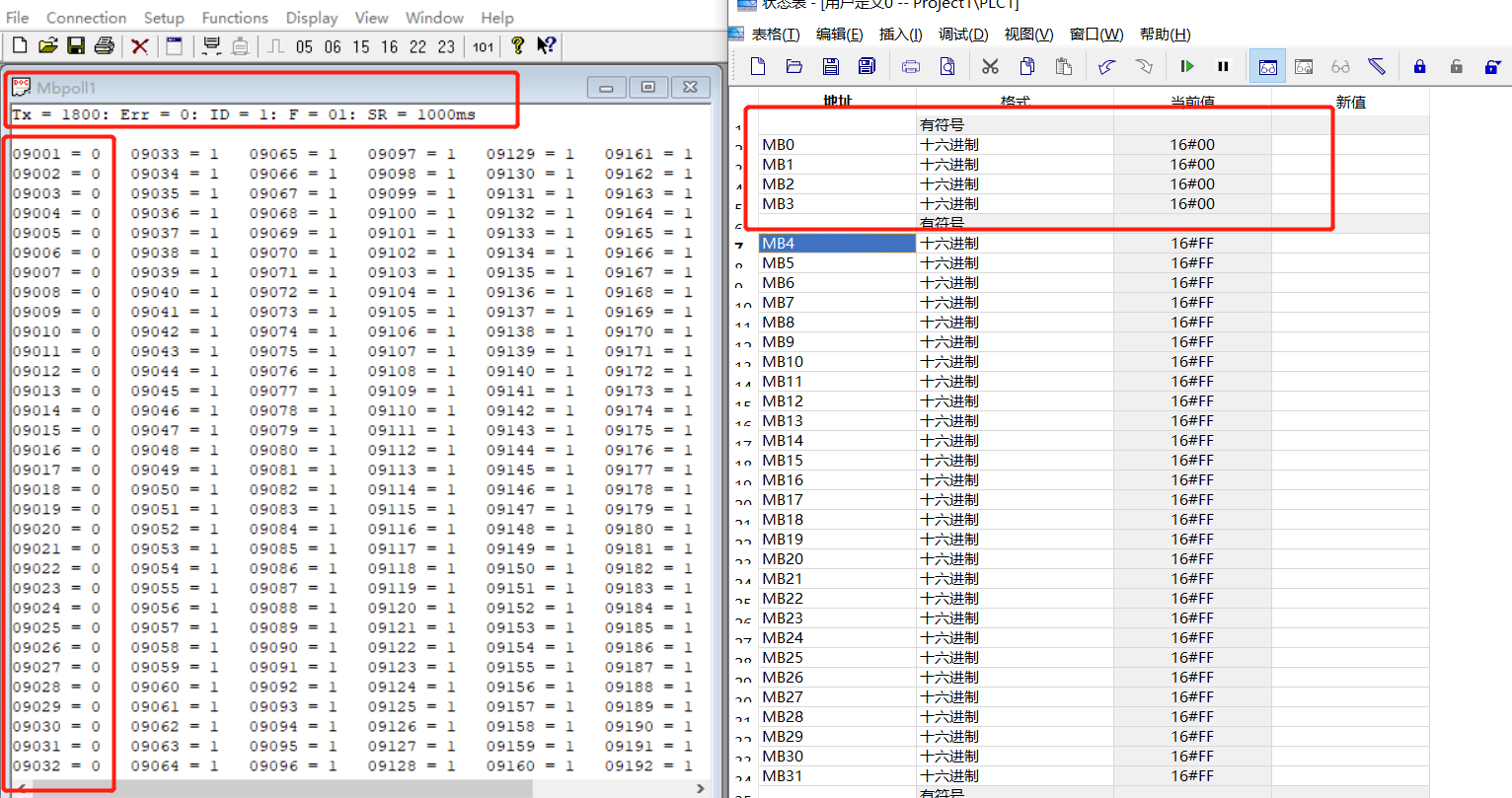The image size is (1512, 798).
Task: Click the MB0 address cell
Action: point(837,144)
